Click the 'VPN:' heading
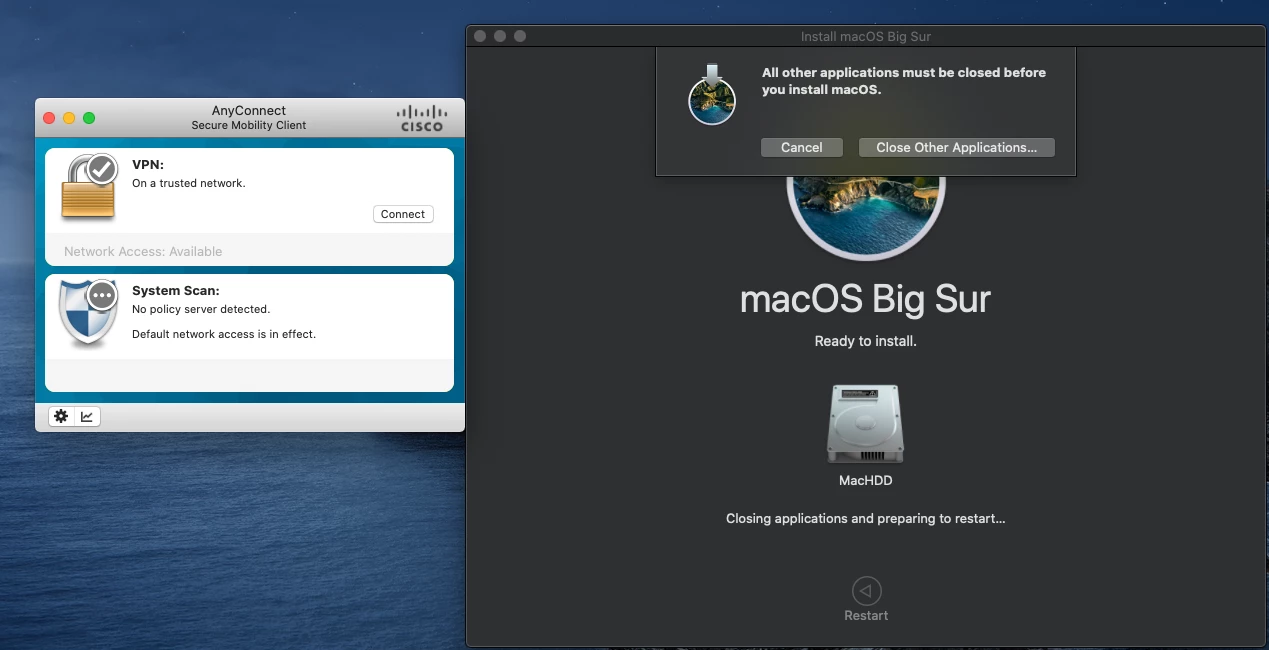 coord(148,164)
